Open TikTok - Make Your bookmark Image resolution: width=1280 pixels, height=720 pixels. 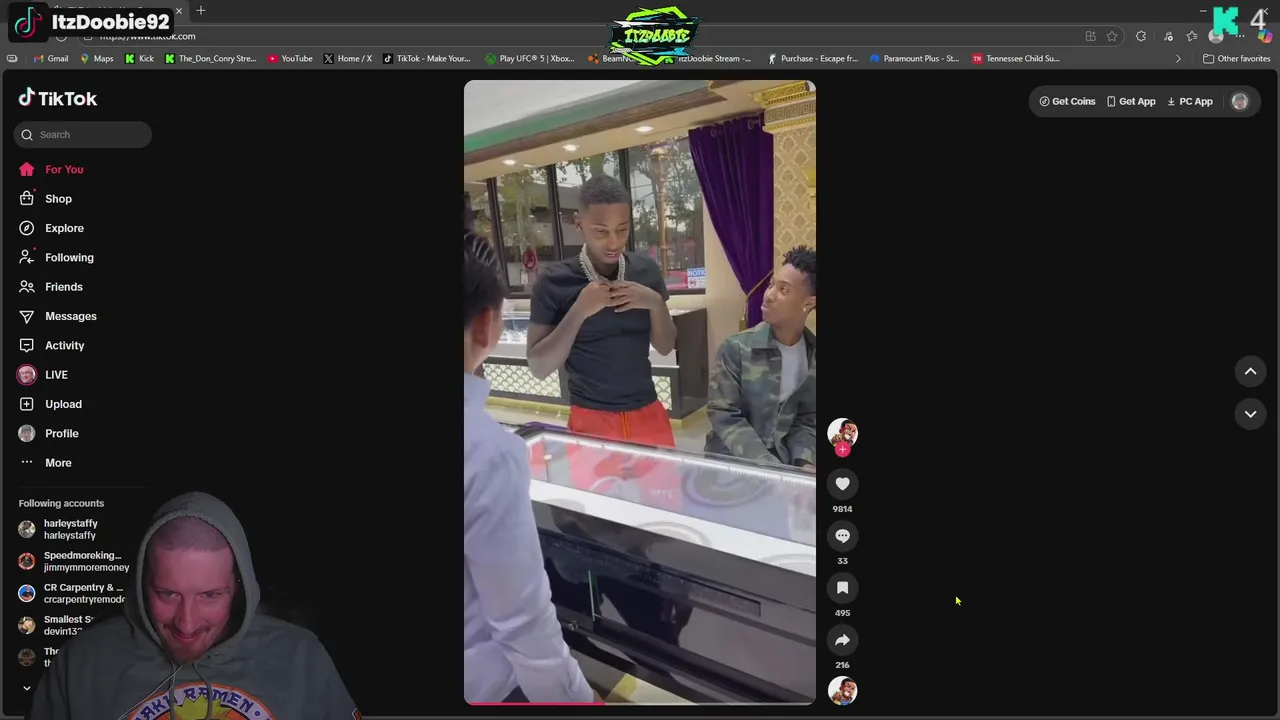[x=427, y=59]
